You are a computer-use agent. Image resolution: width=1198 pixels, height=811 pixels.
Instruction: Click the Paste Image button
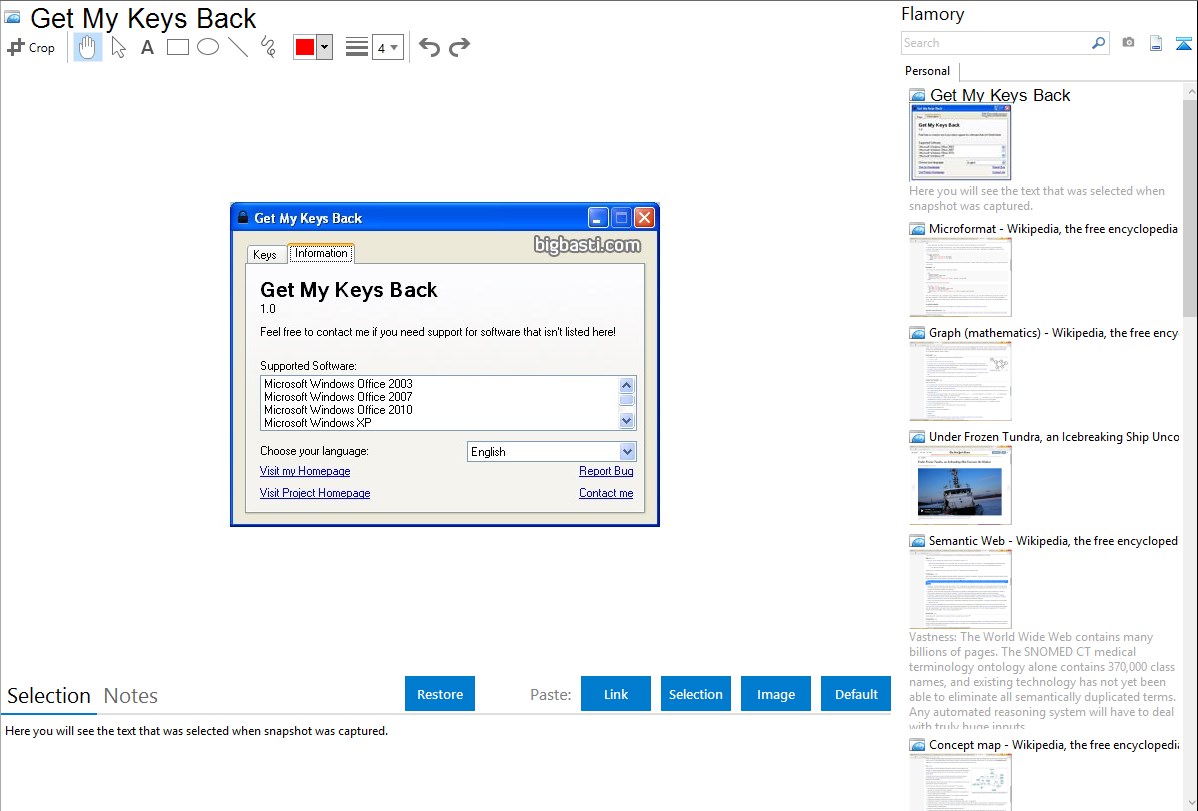(775, 694)
